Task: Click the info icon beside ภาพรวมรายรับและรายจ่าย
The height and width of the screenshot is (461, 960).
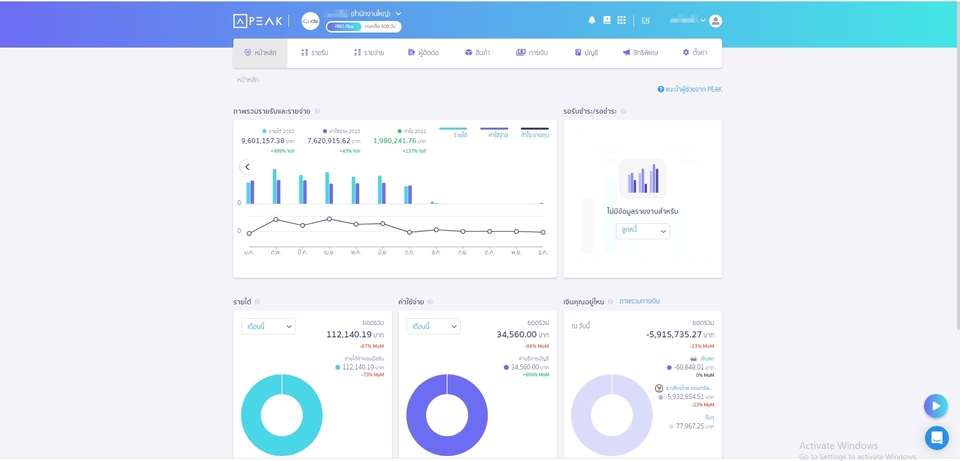Action: [x=317, y=111]
